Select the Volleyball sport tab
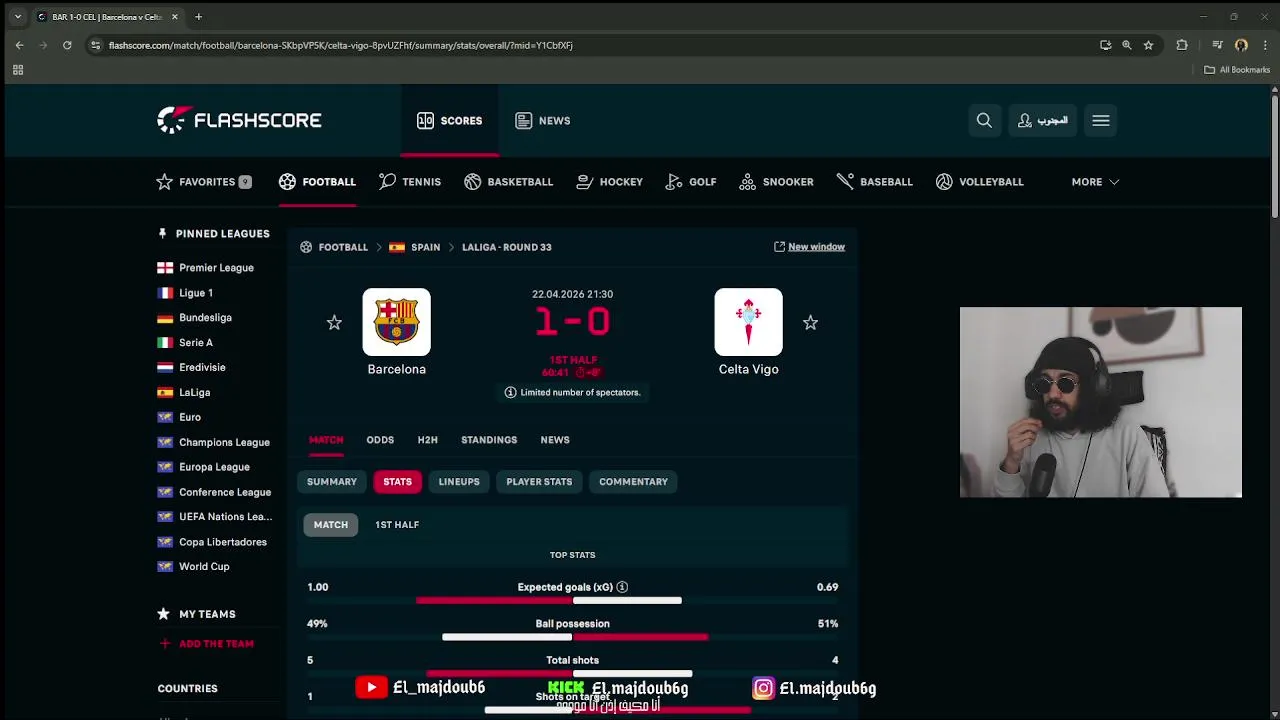Image resolution: width=1280 pixels, height=720 pixels. (x=980, y=182)
